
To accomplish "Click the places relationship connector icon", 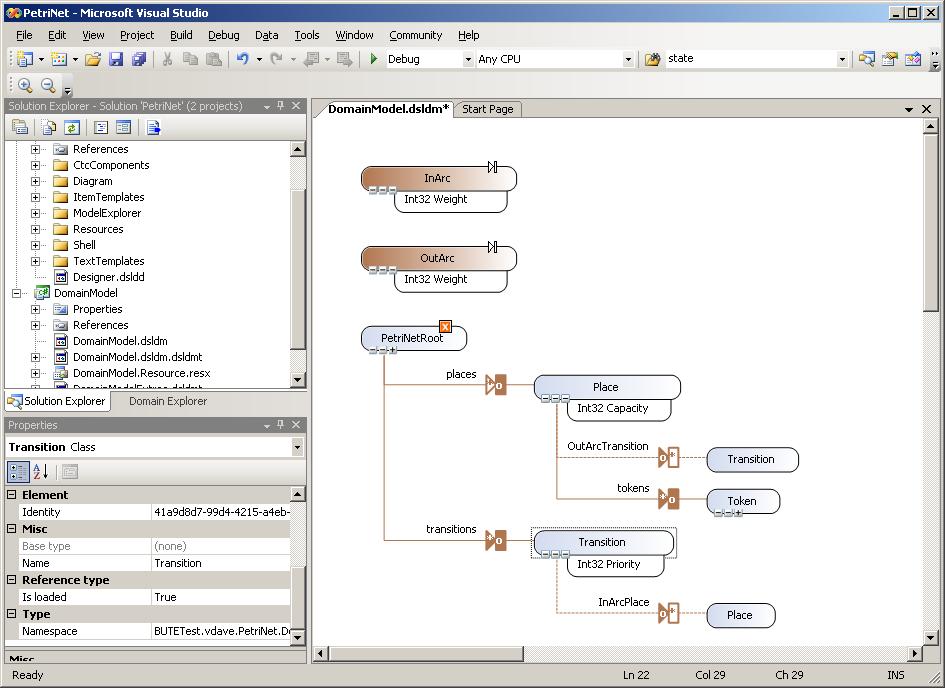I will [496, 385].
